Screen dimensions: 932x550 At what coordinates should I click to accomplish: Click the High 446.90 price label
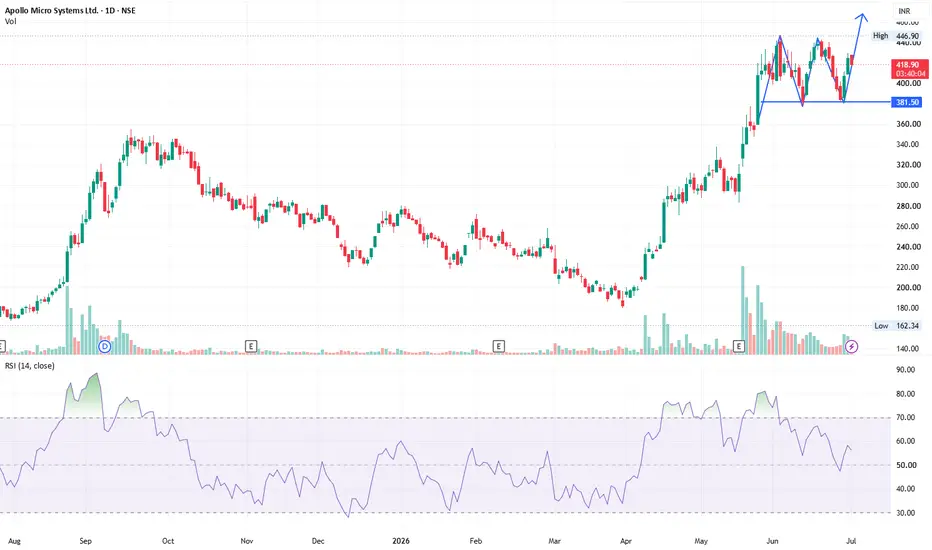[x=896, y=36]
